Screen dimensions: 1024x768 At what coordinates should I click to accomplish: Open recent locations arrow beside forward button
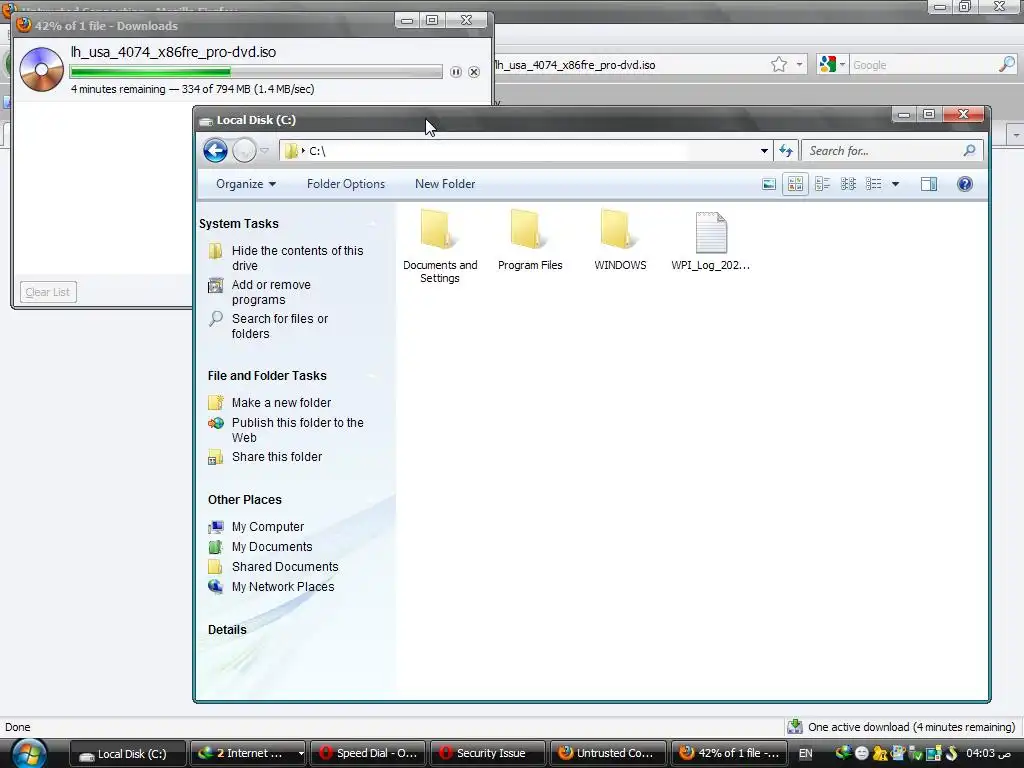(264, 151)
